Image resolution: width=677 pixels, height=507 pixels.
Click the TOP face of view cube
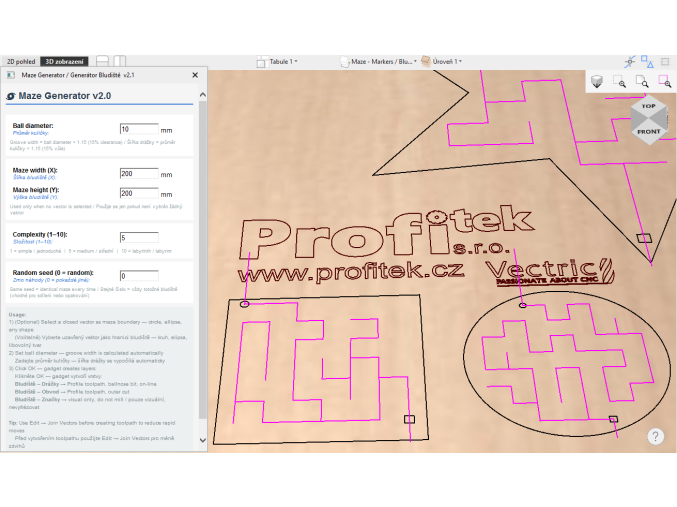tap(649, 106)
